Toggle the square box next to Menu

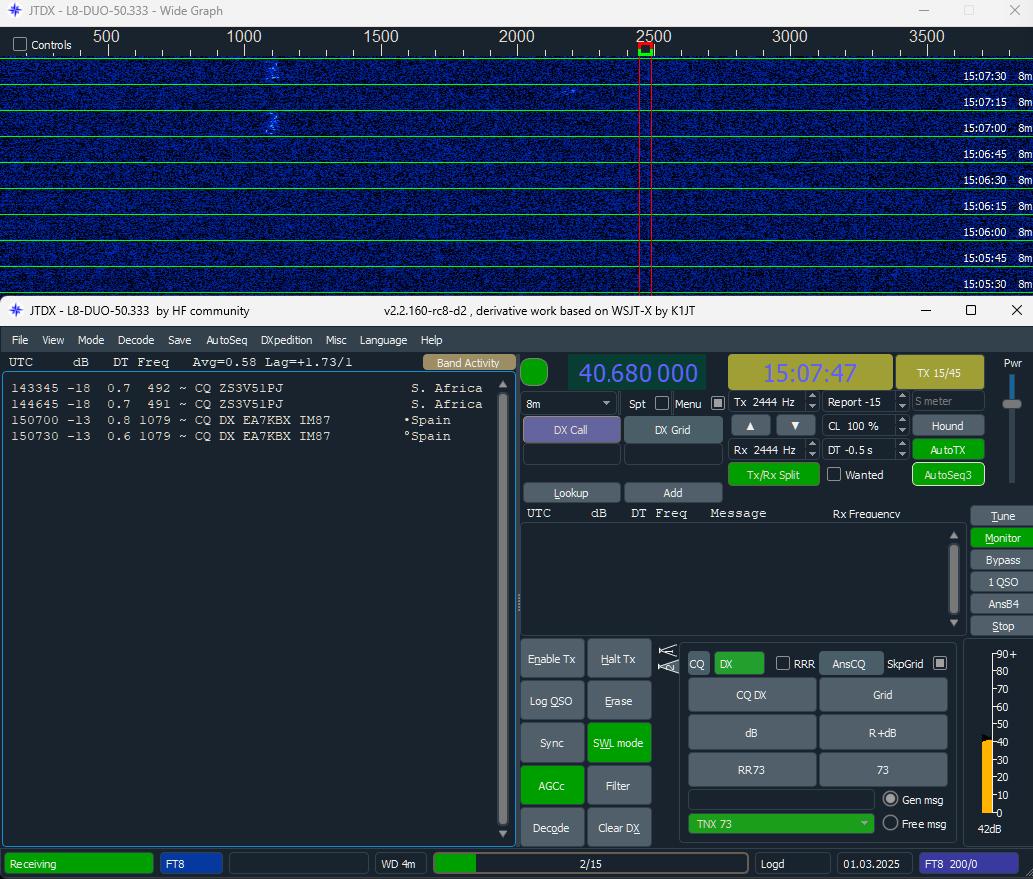tap(718, 403)
